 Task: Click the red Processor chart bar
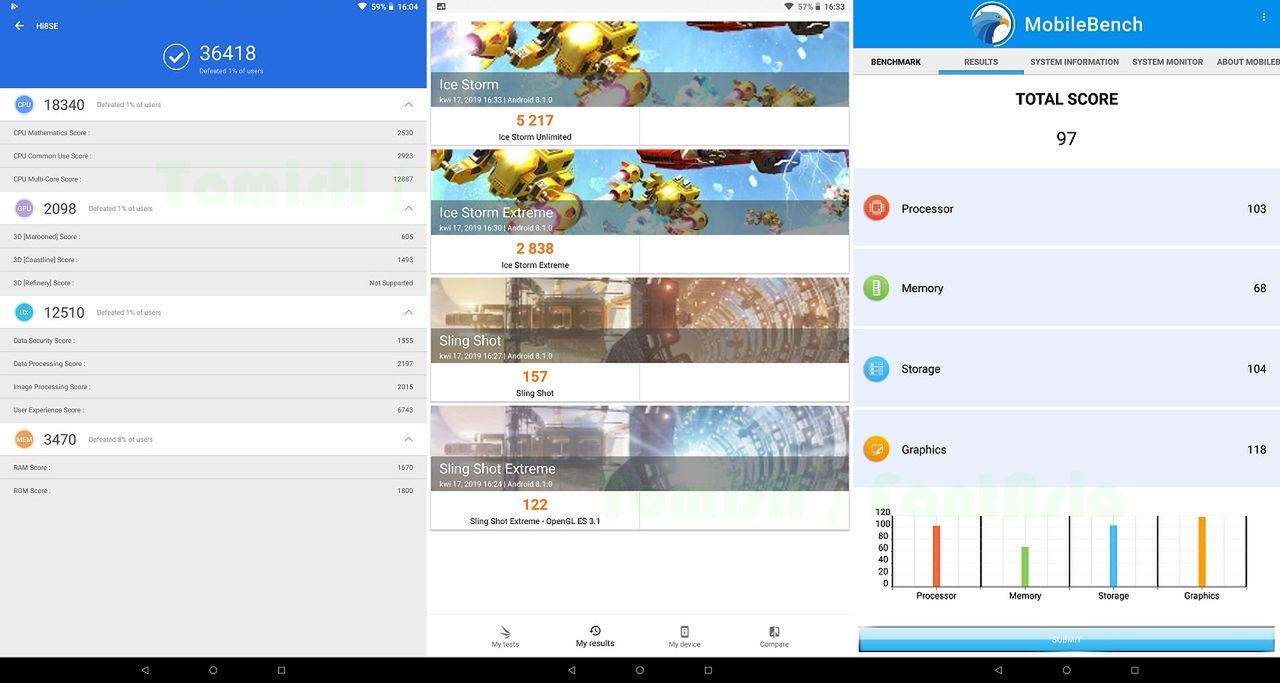click(x=937, y=556)
